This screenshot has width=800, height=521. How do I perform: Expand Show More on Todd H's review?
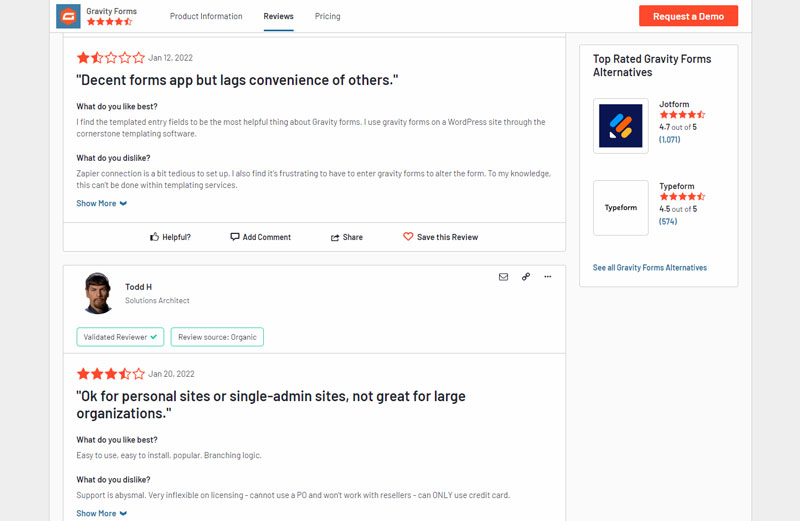(x=101, y=513)
